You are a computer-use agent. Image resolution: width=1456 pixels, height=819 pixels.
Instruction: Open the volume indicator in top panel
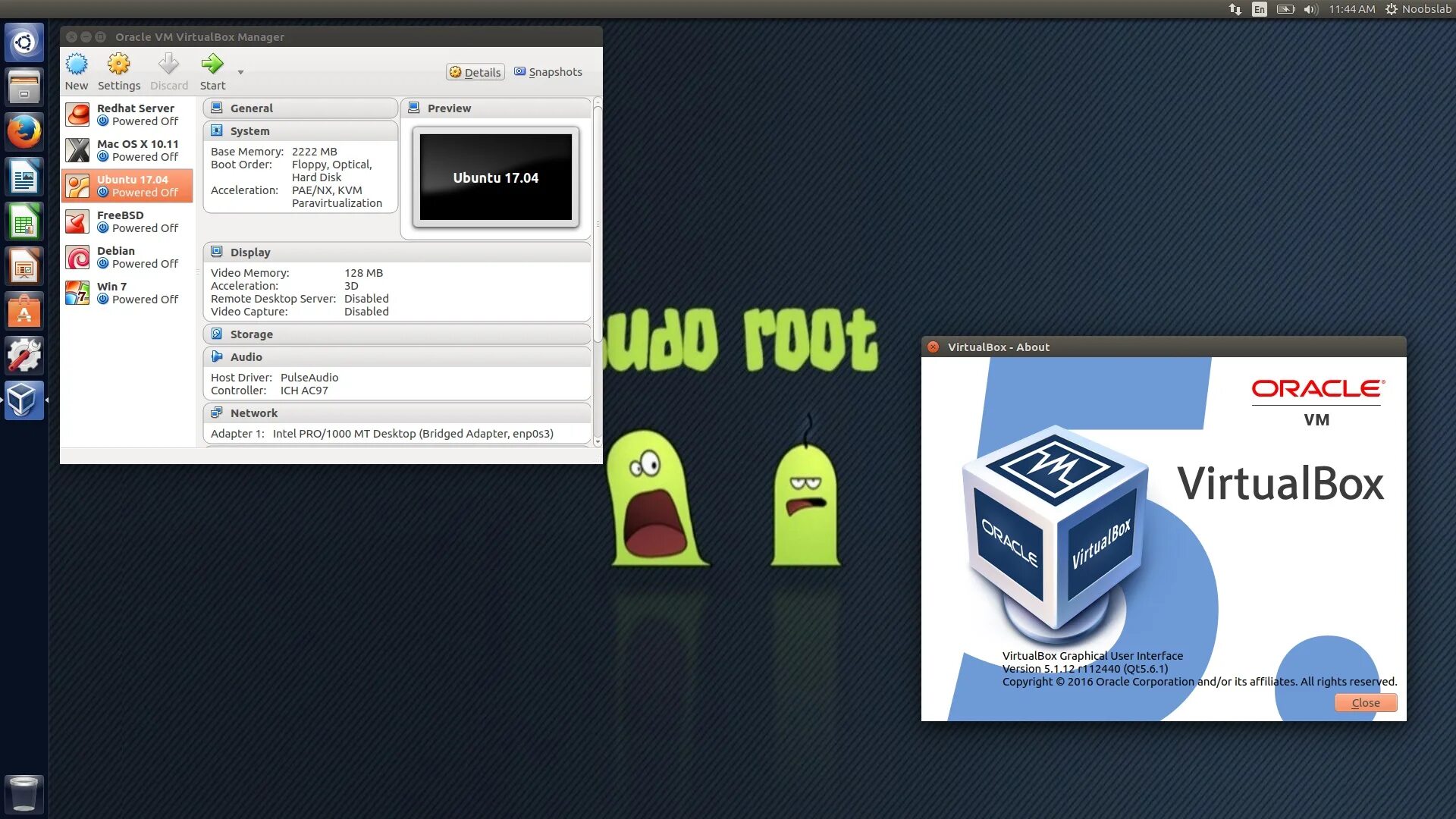[x=1310, y=9]
